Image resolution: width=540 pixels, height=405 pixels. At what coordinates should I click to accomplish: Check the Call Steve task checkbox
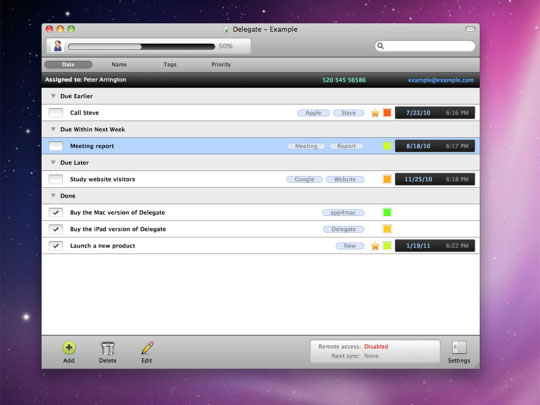coord(56,113)
